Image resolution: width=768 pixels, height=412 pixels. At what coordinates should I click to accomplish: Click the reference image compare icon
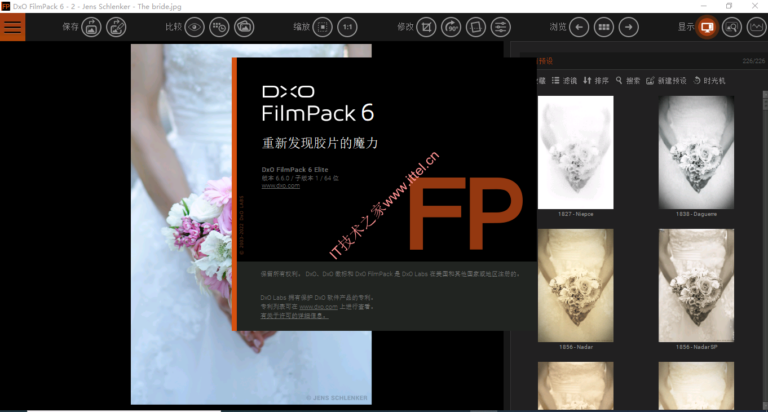tap(244, 27)
